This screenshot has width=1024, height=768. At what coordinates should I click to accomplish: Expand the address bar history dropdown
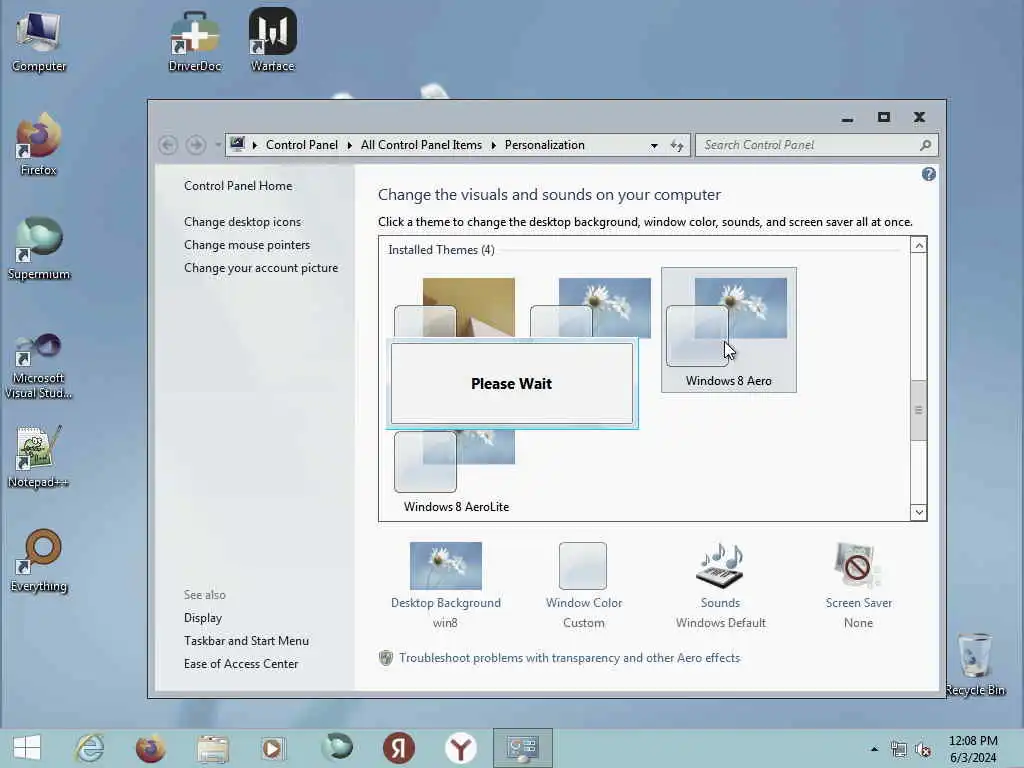[x=654, y=146]
